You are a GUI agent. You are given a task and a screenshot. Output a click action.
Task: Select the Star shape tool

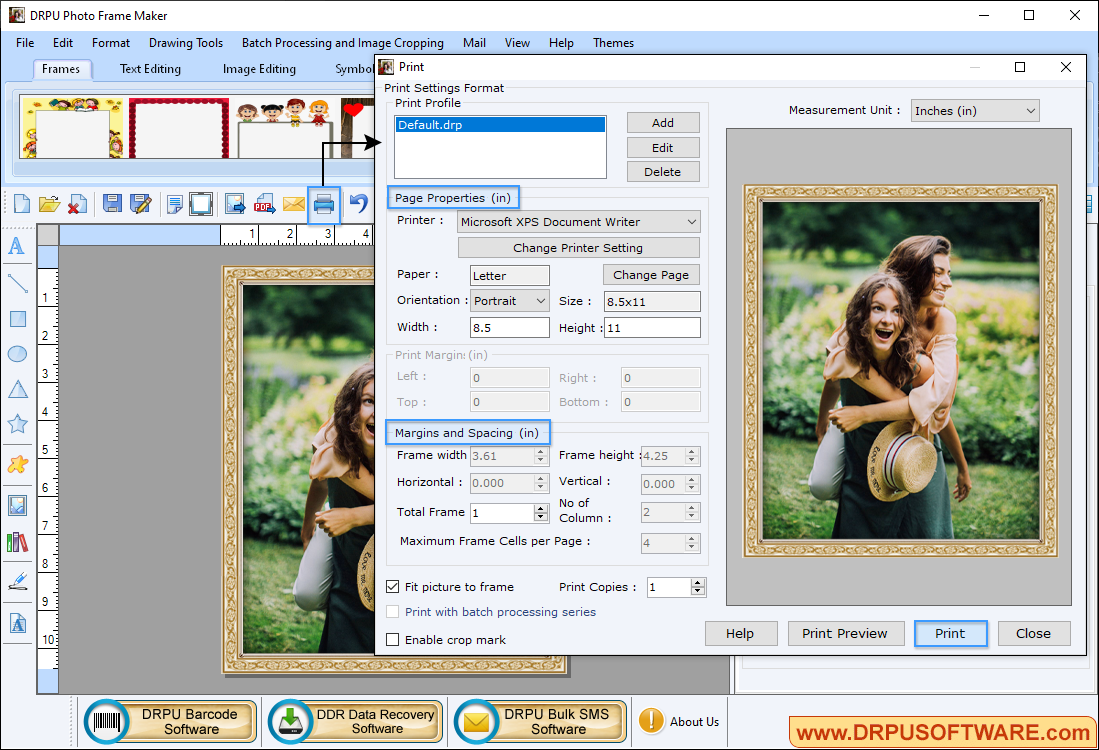tap(16, 424)
